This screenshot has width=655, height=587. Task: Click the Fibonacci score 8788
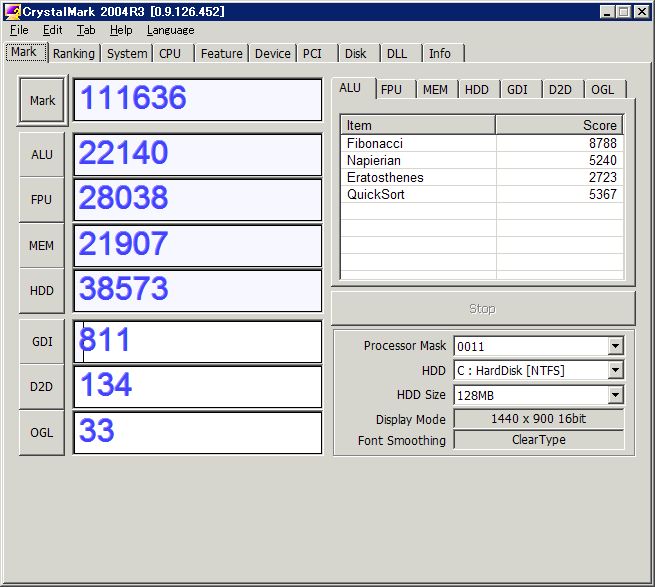coord(603,143)
